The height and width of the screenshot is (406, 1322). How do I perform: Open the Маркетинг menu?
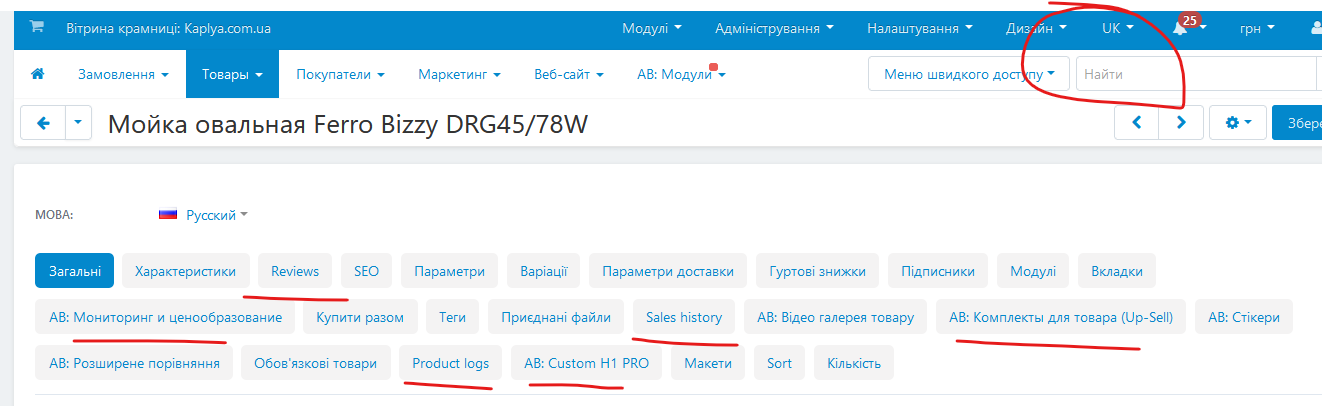[x=459, y=74]
